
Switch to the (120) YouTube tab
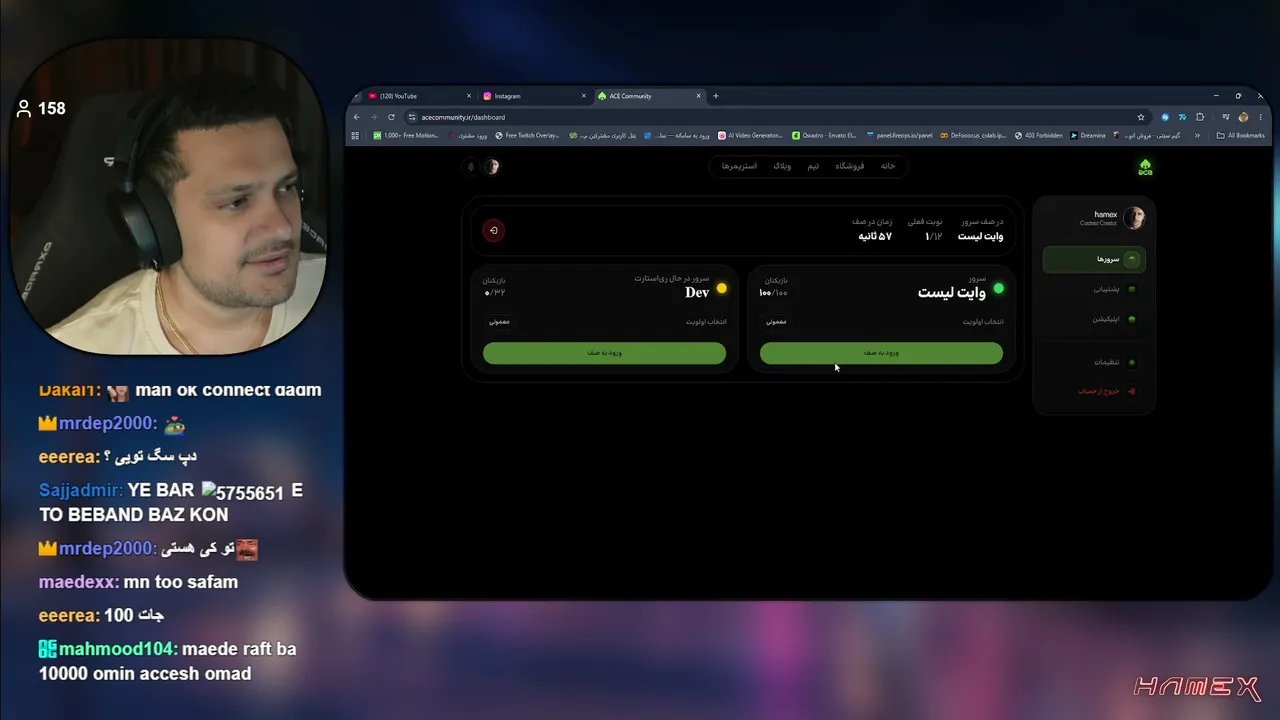tap(421, 96)
